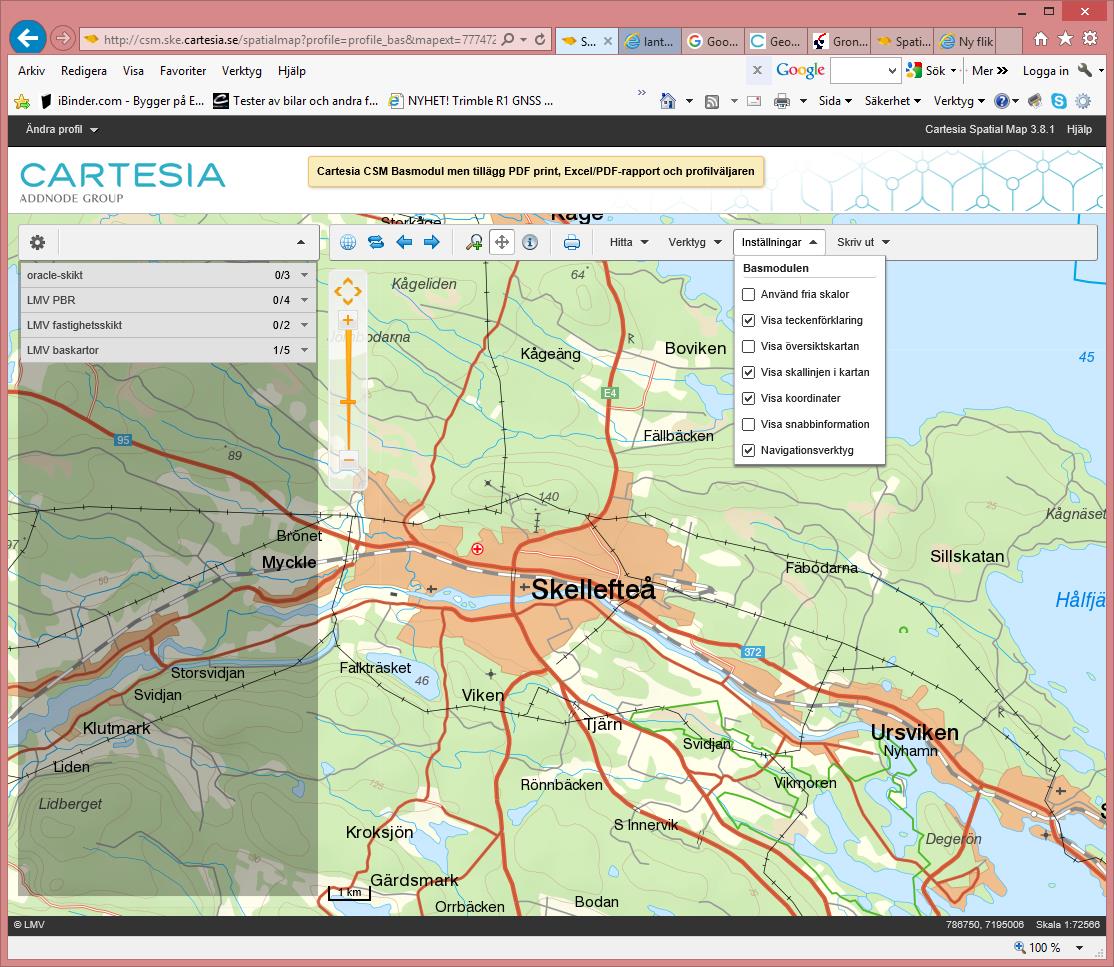
Task: Click the command bar printer icon
Action: point(782,101)
